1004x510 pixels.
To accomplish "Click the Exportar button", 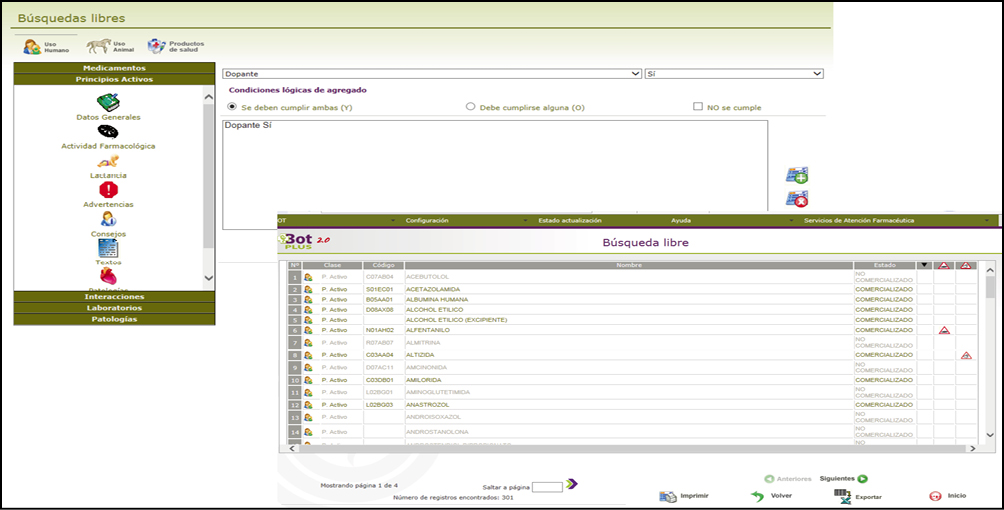I will [856, 496].
